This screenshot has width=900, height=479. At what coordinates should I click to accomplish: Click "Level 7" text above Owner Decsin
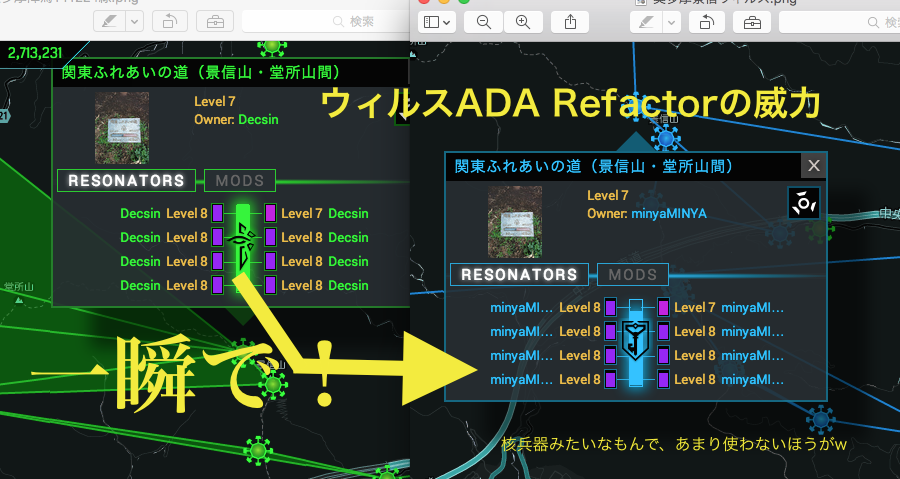pyautogui.click(x=215, y=102)
